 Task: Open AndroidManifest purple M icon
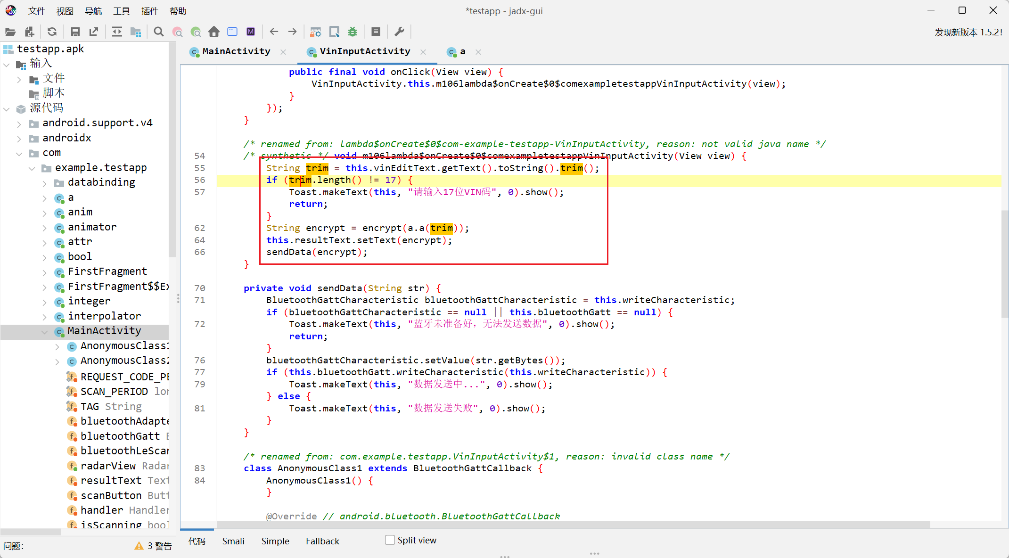pyautogui.click(x=251, y=32)
